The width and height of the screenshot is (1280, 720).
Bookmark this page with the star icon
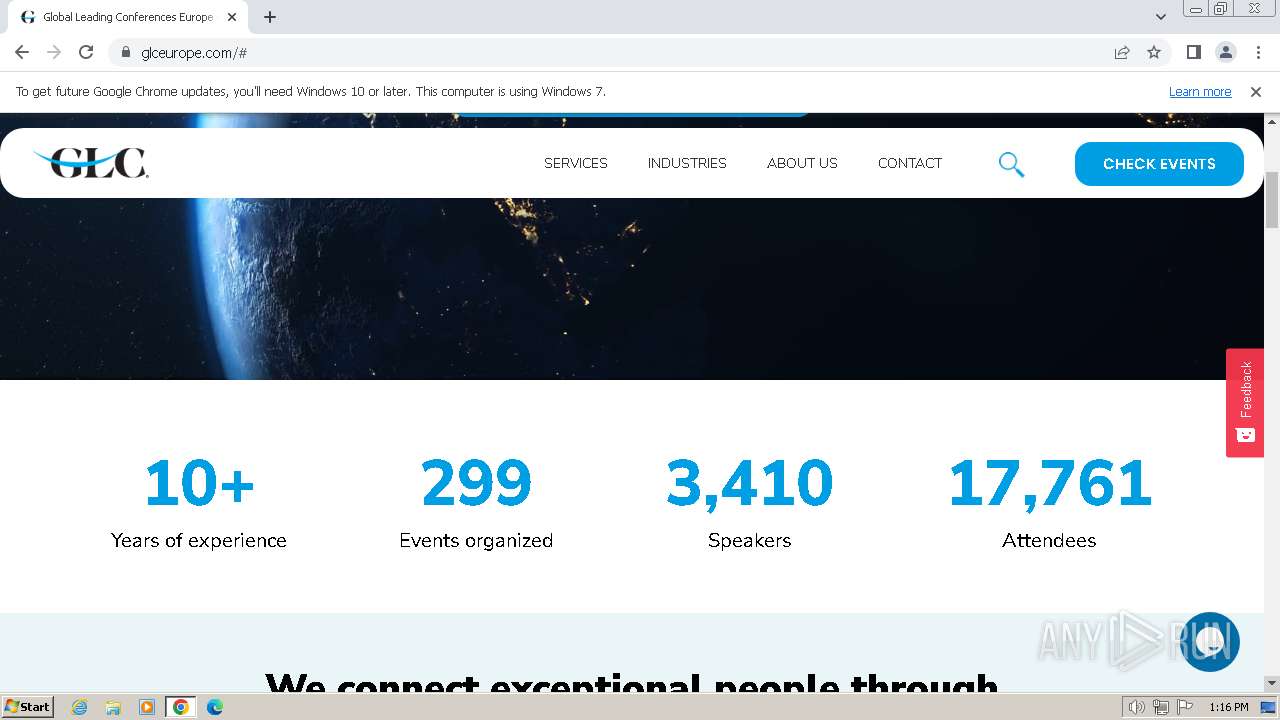click(1154, 52)
